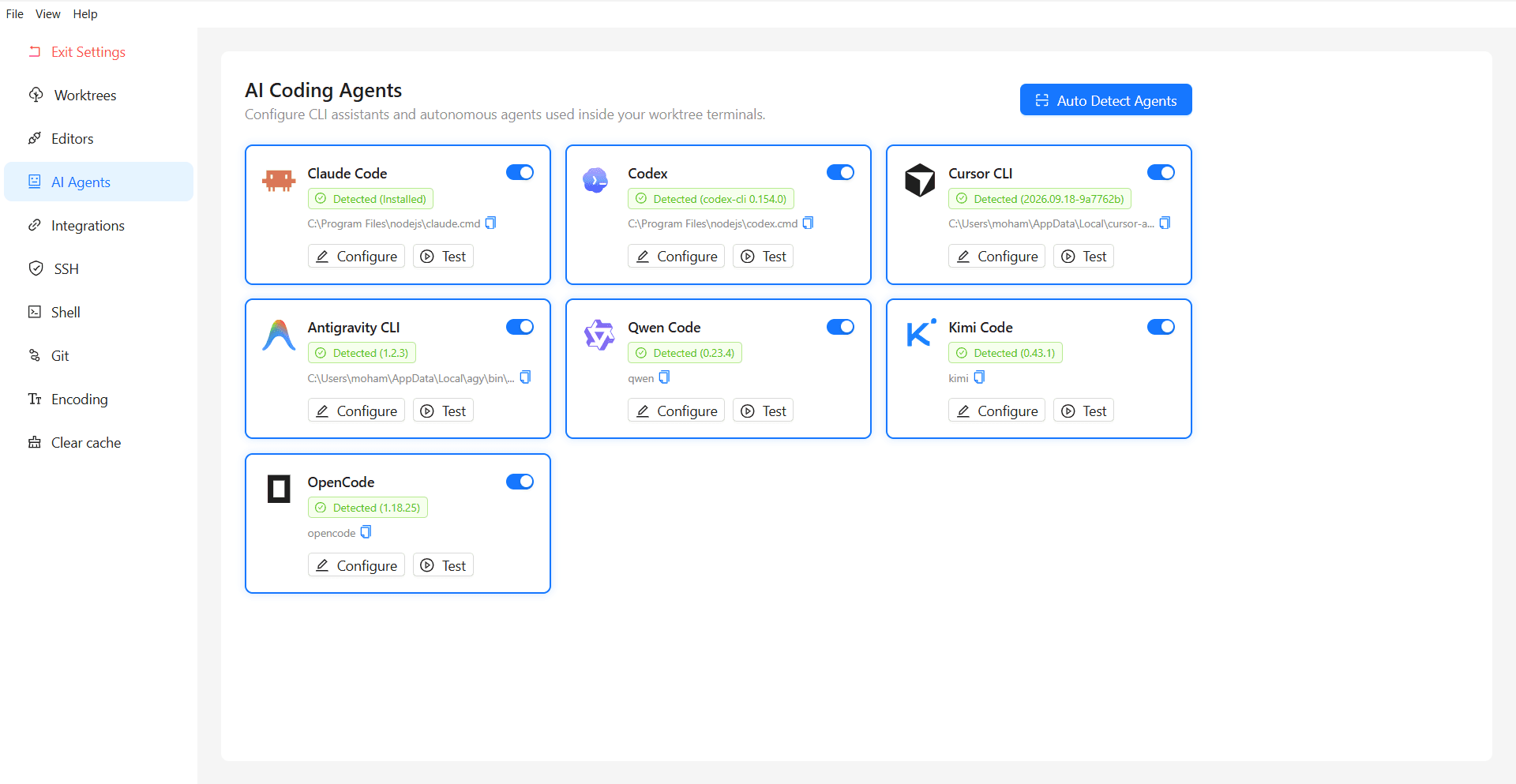Copy the kimi command icon
The height and width of the screenshot is (784, 1516).
[x=979, y=377]
